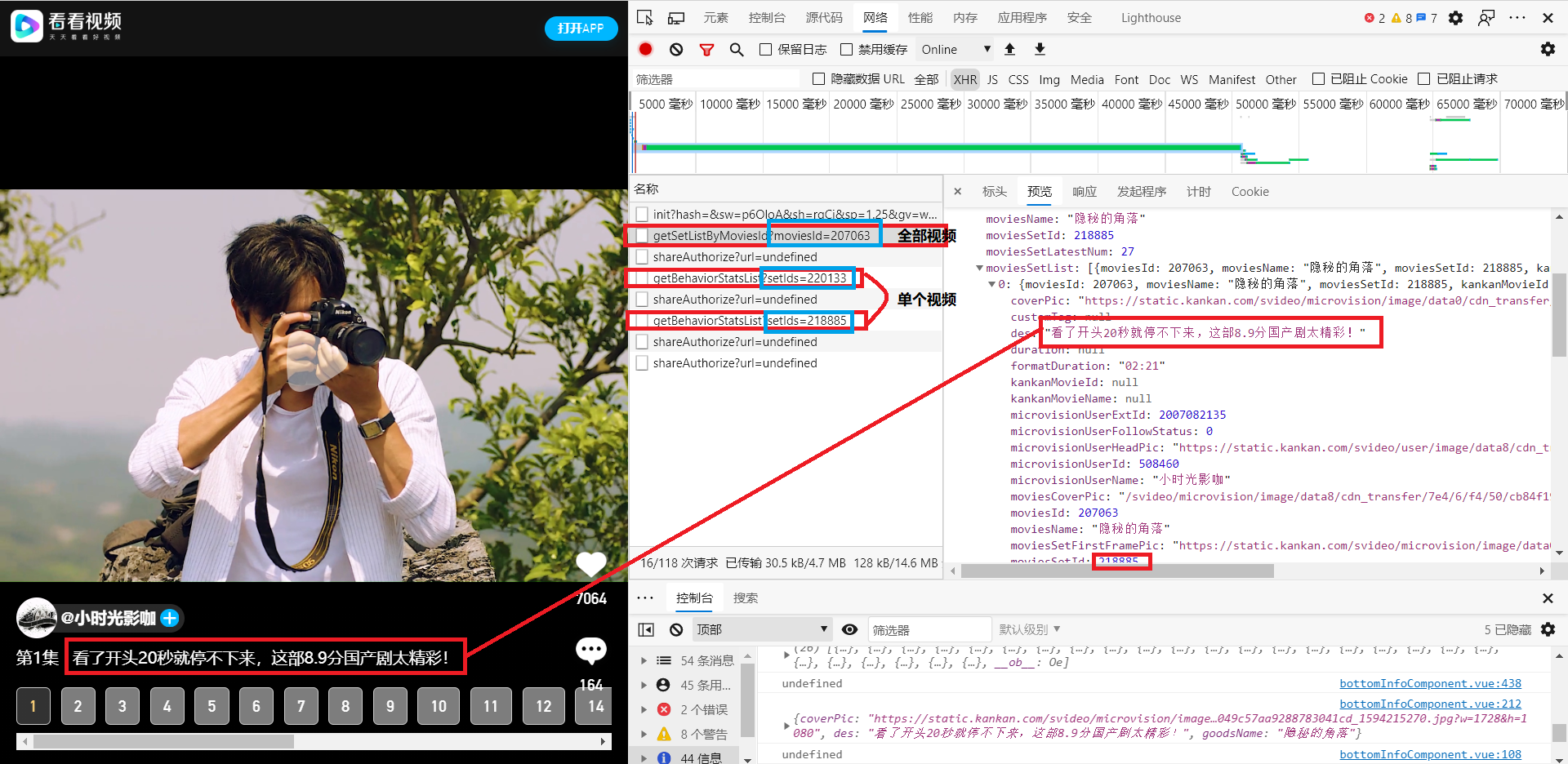Click the red record network log button

click(x=645, y=49)
